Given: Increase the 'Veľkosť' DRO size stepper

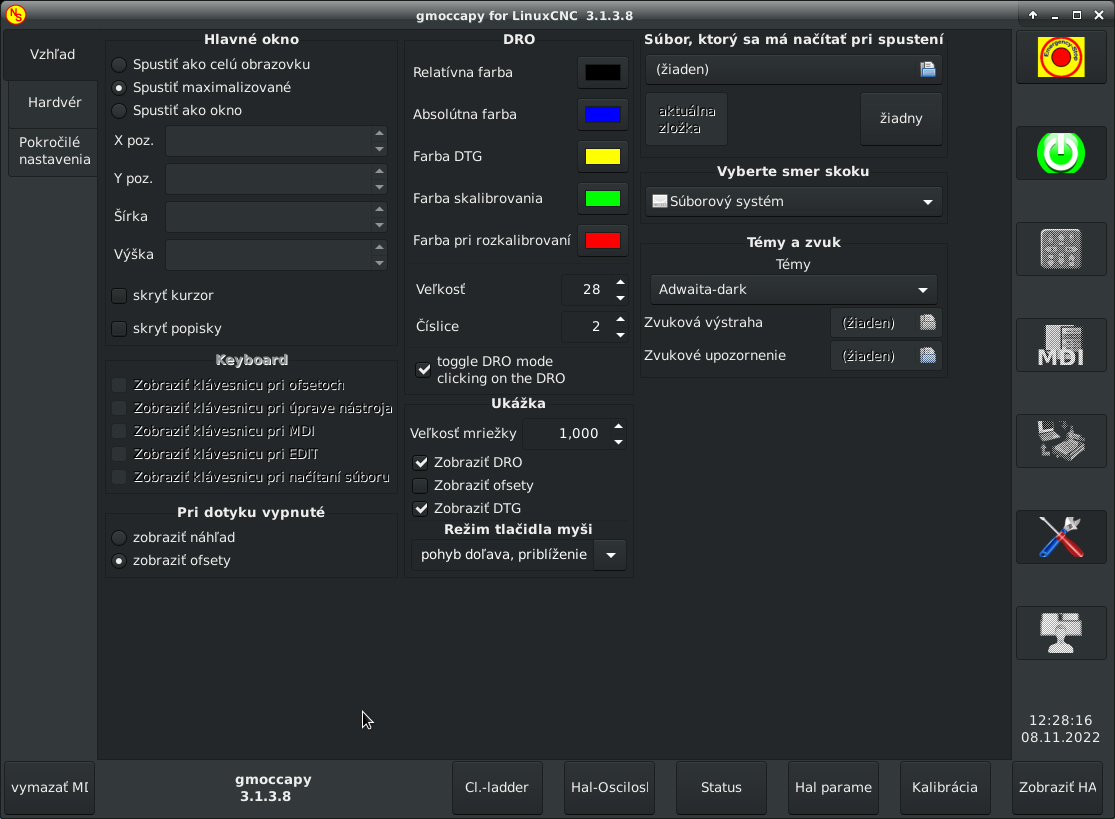Looking at the screenshot, I should tap(620, 282).
